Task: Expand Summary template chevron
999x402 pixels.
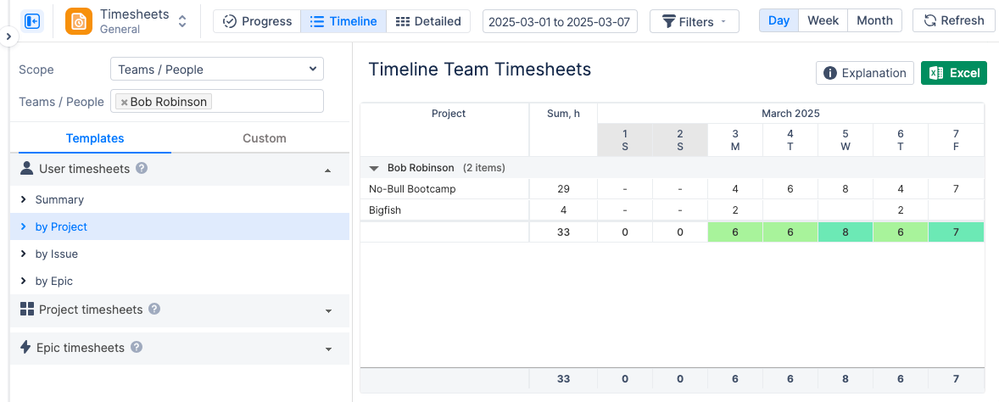Action: [x=24, y=199]
